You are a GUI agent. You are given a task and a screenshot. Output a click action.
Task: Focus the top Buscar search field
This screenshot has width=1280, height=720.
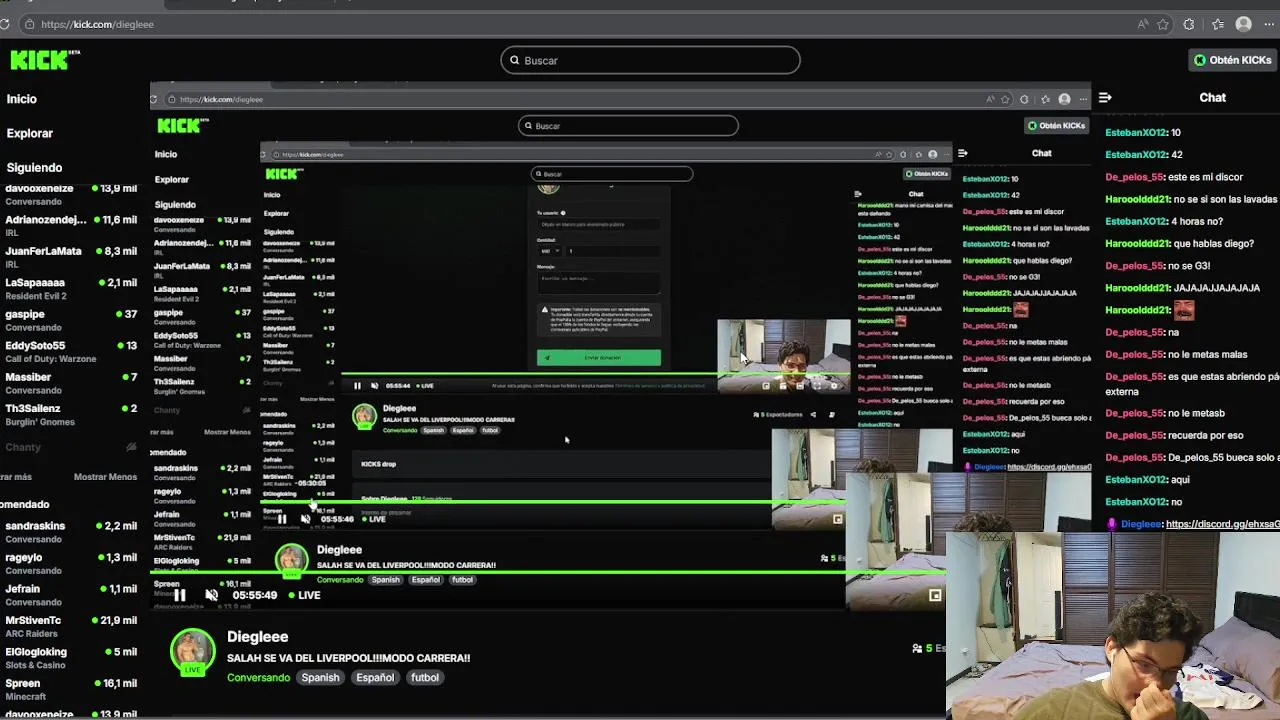650,60
